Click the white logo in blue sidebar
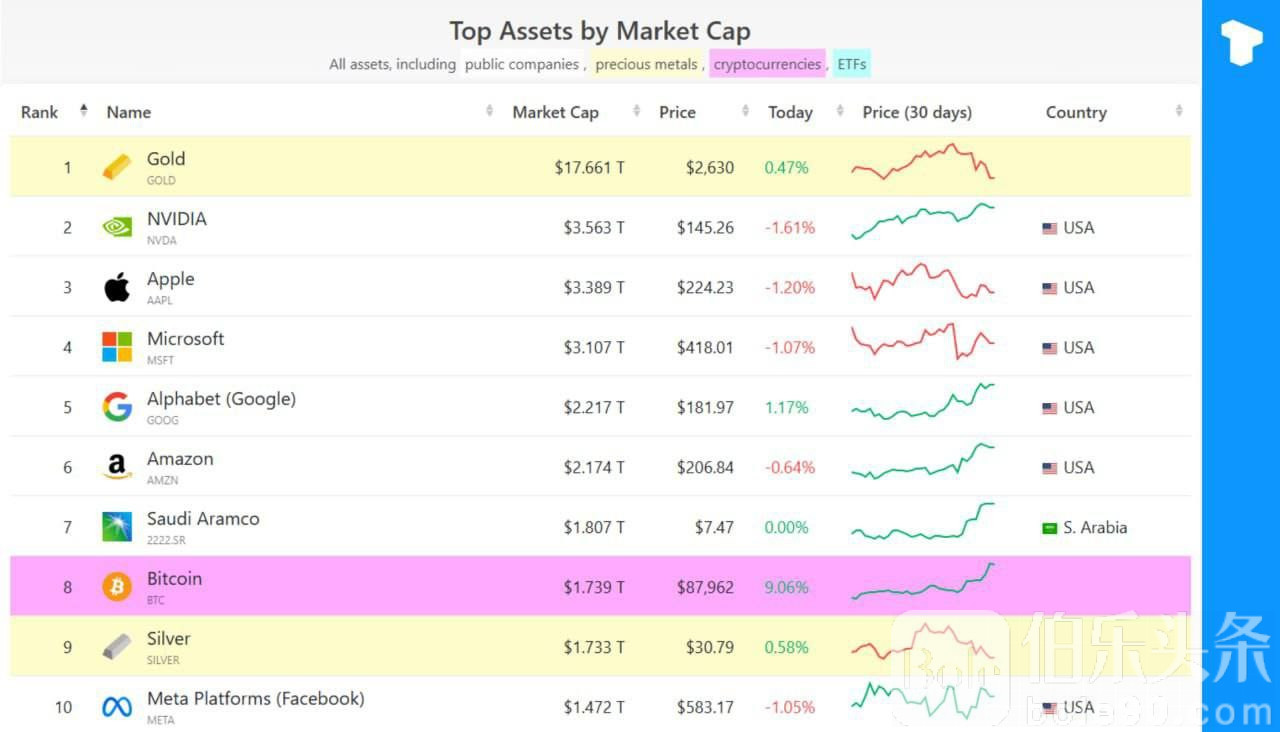 [x=1241, y=43]
